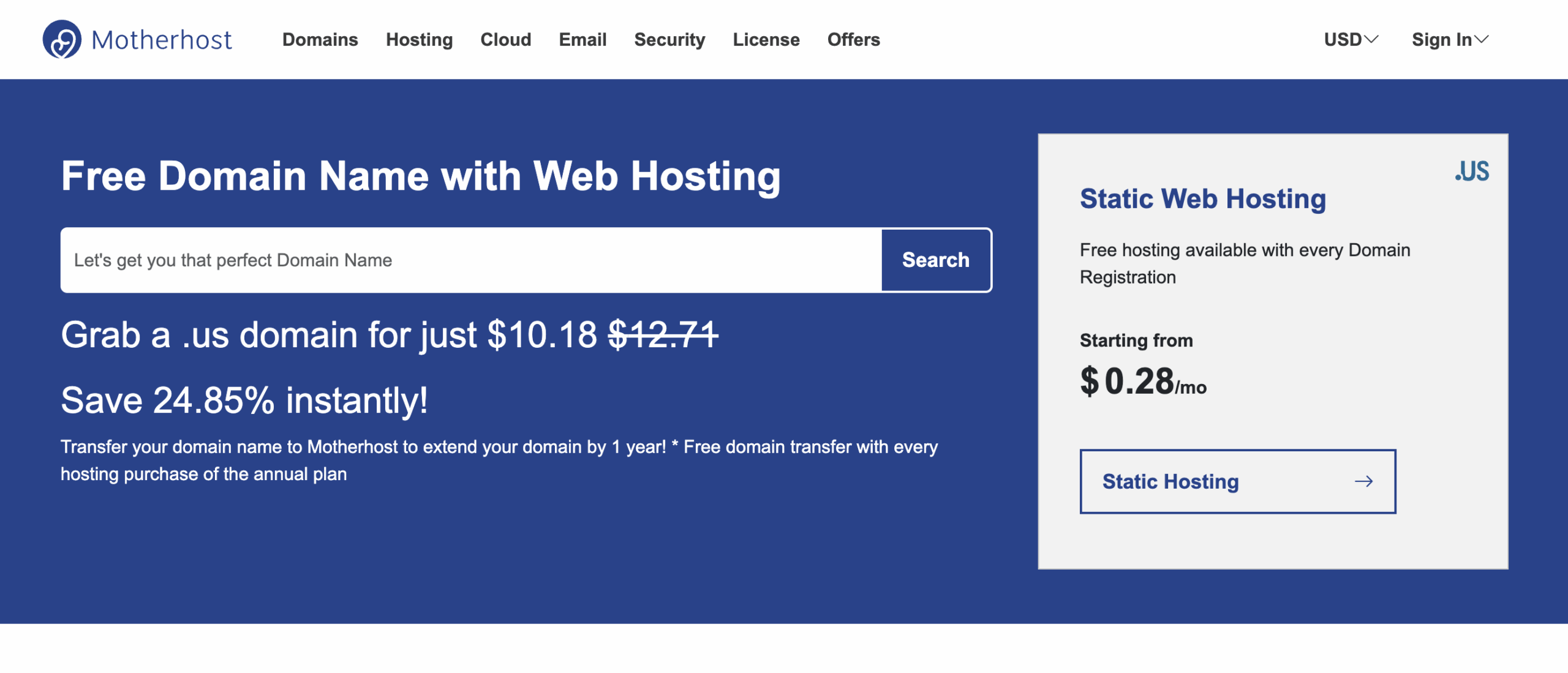Click the struck-through $12.71 price
This screenshot has width=1568, height=673.
tap(663, 335)
